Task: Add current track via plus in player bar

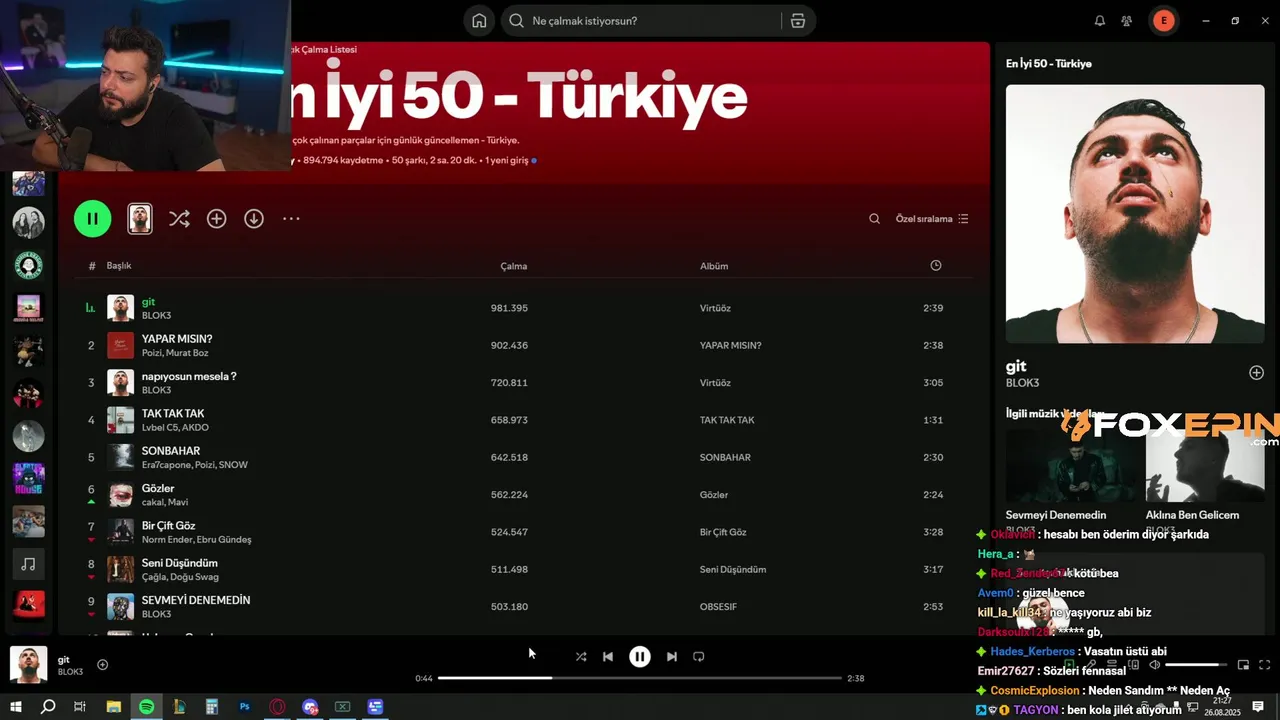Action: point(102,665)
